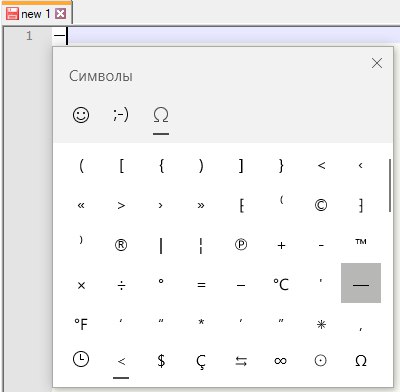Insert the superscript left parenthesis ⁽
400x392 pixels.
[x=281, y=200]
